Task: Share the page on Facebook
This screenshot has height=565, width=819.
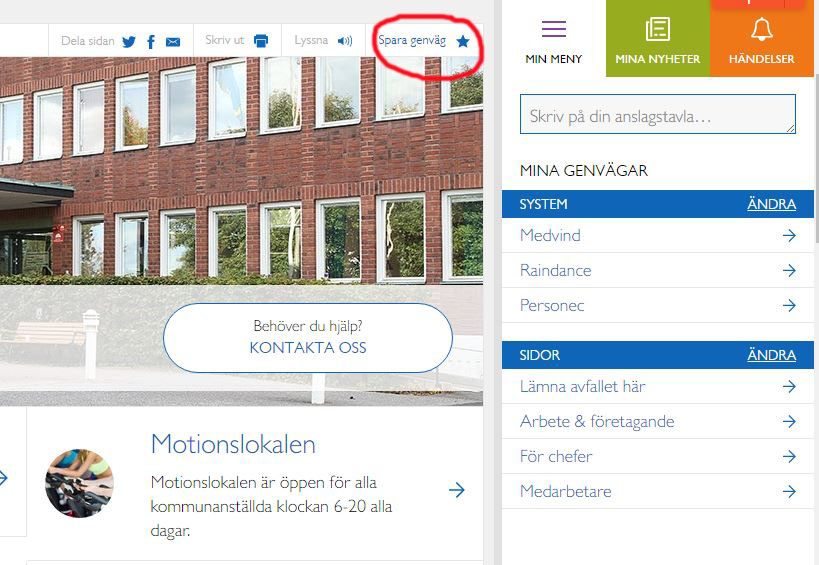Action: 151,42
